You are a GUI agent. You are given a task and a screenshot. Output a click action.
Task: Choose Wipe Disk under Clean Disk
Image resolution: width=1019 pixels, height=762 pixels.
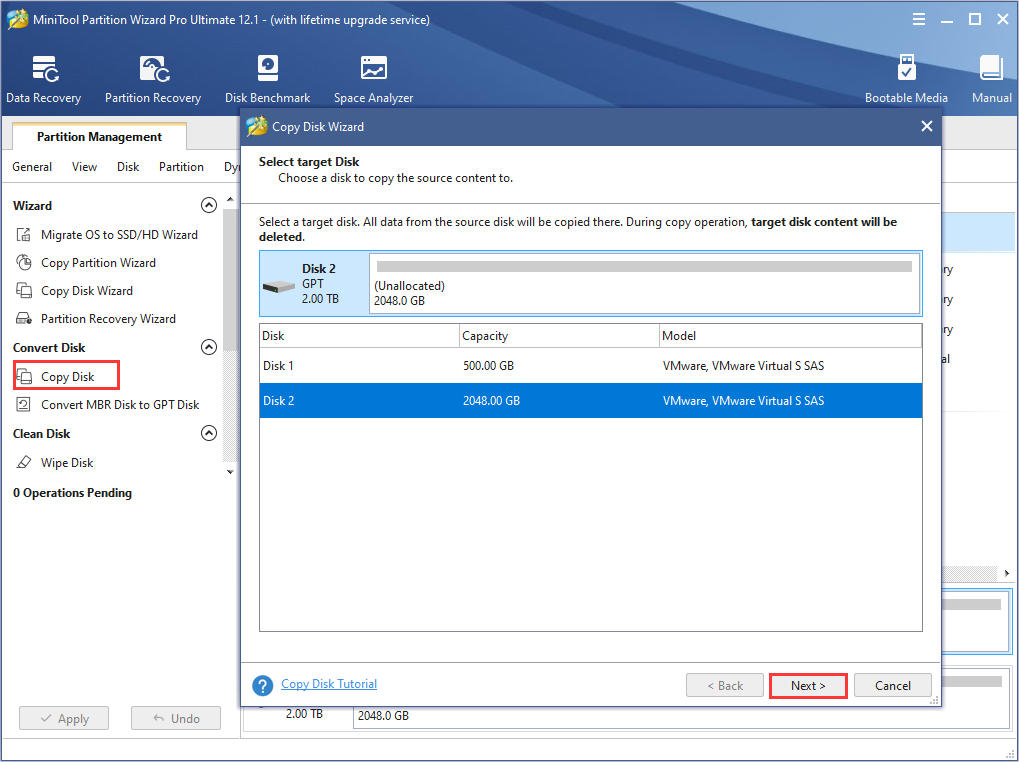pos(55,463)
